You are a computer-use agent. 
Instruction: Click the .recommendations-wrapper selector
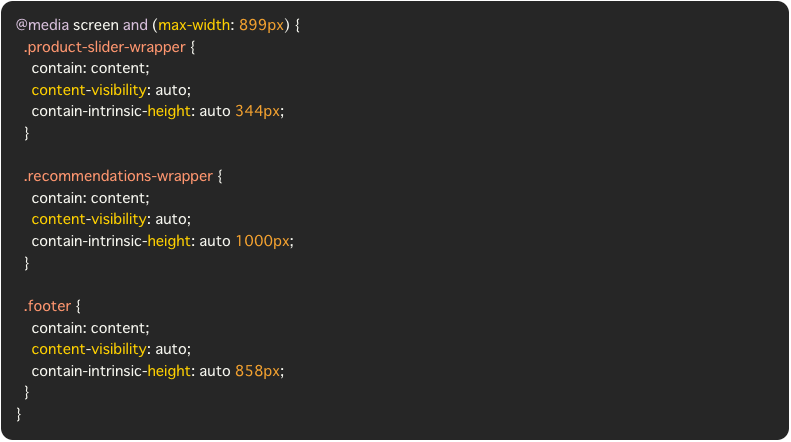pyautogui.click(x=118, y=176)
